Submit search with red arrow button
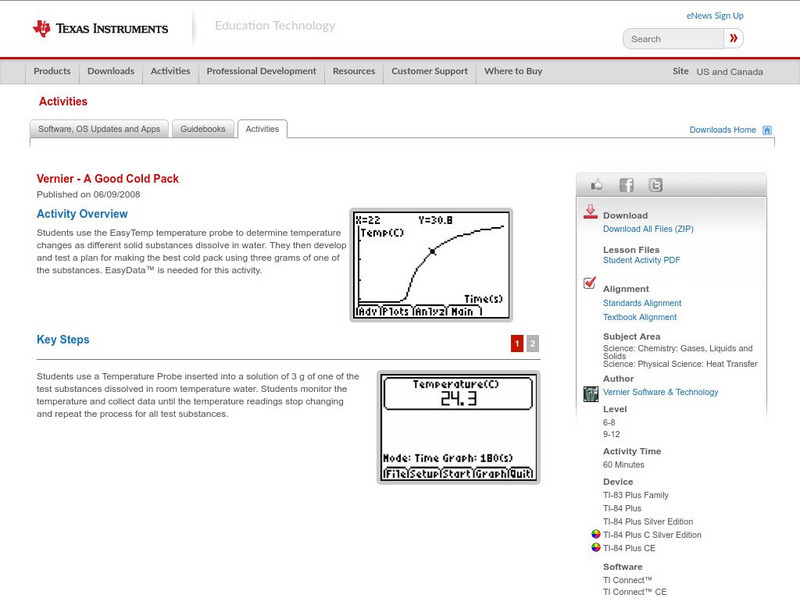This screenshot has height=598, width=800. click(x=733, y=38)
